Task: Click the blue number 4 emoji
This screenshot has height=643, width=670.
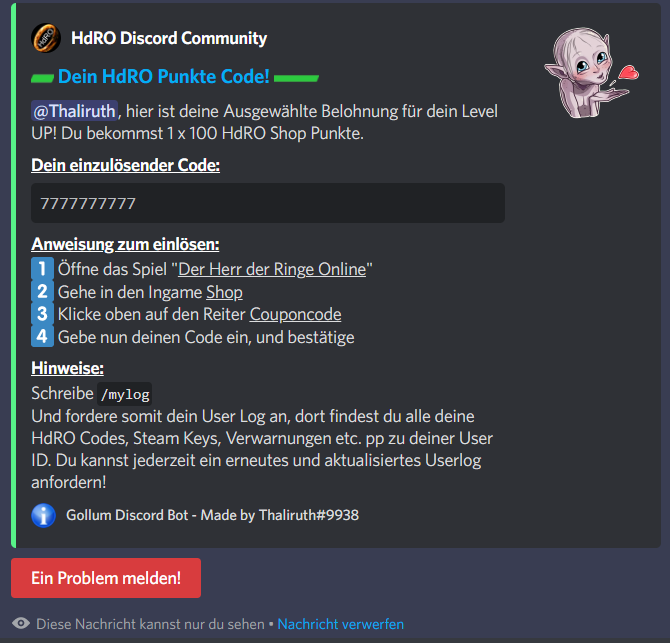Action: pos(42,337)
